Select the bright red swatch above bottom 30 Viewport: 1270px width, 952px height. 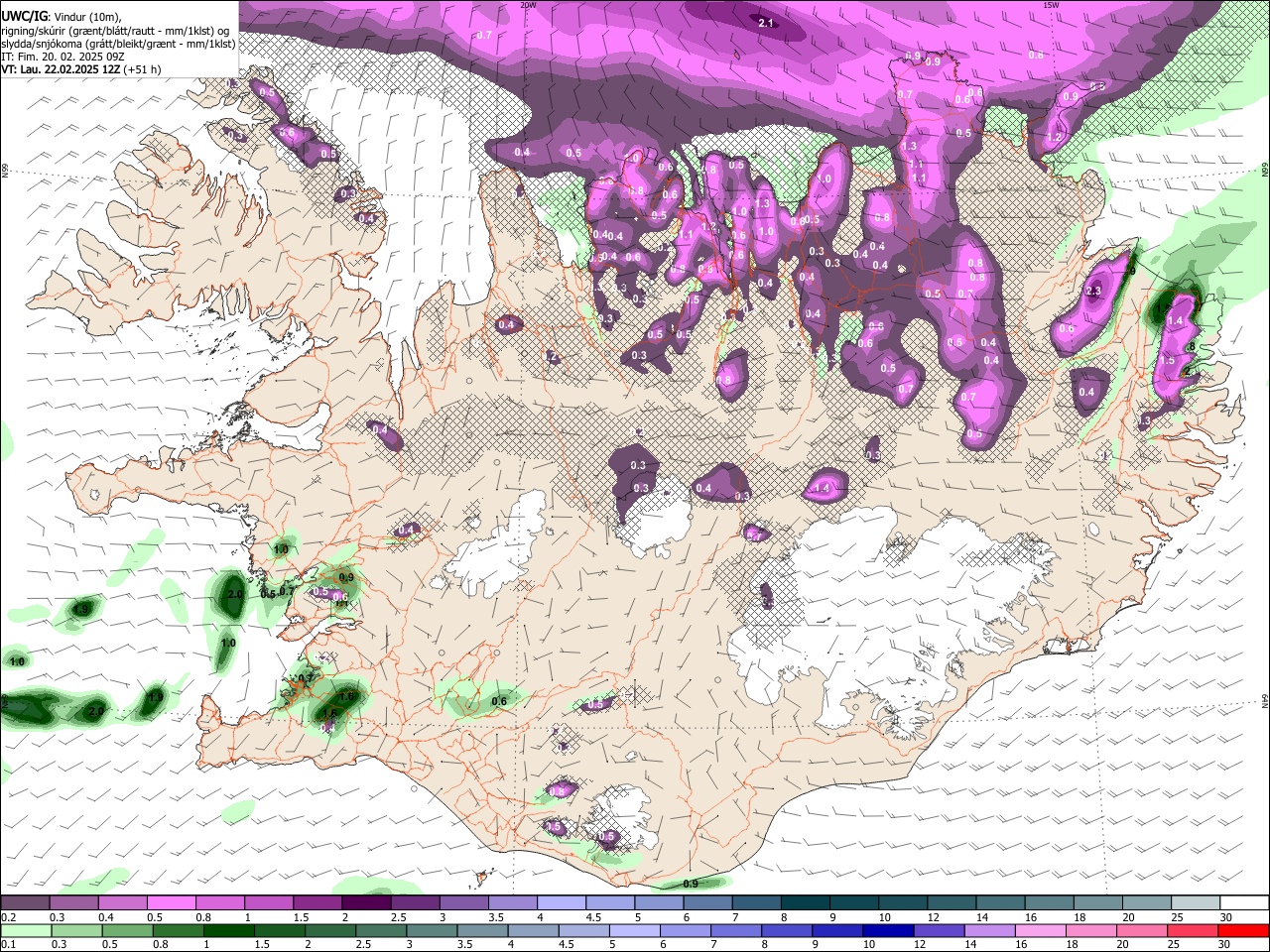pos(1245,930)
